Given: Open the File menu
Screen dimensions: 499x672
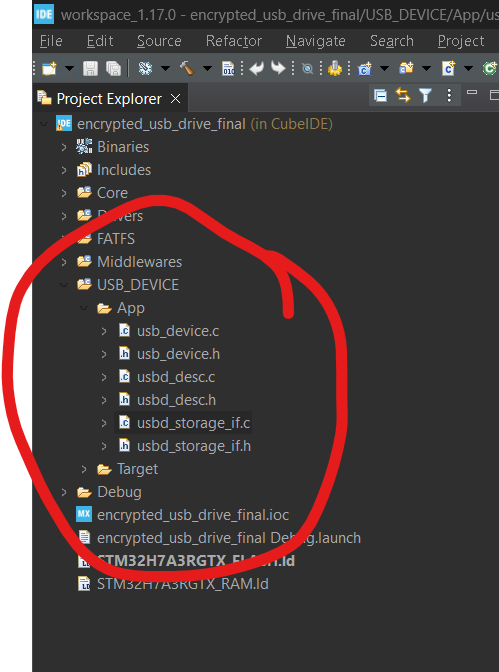Looking at the screenshot, I should click(51, 41).
